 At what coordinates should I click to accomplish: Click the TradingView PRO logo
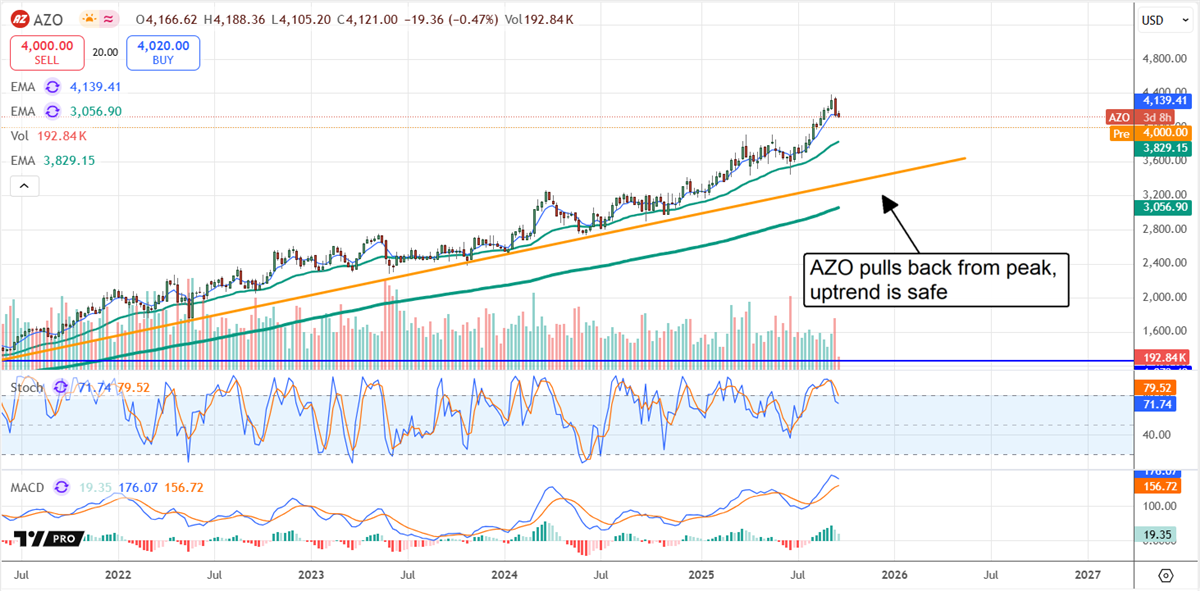[47, 538]
